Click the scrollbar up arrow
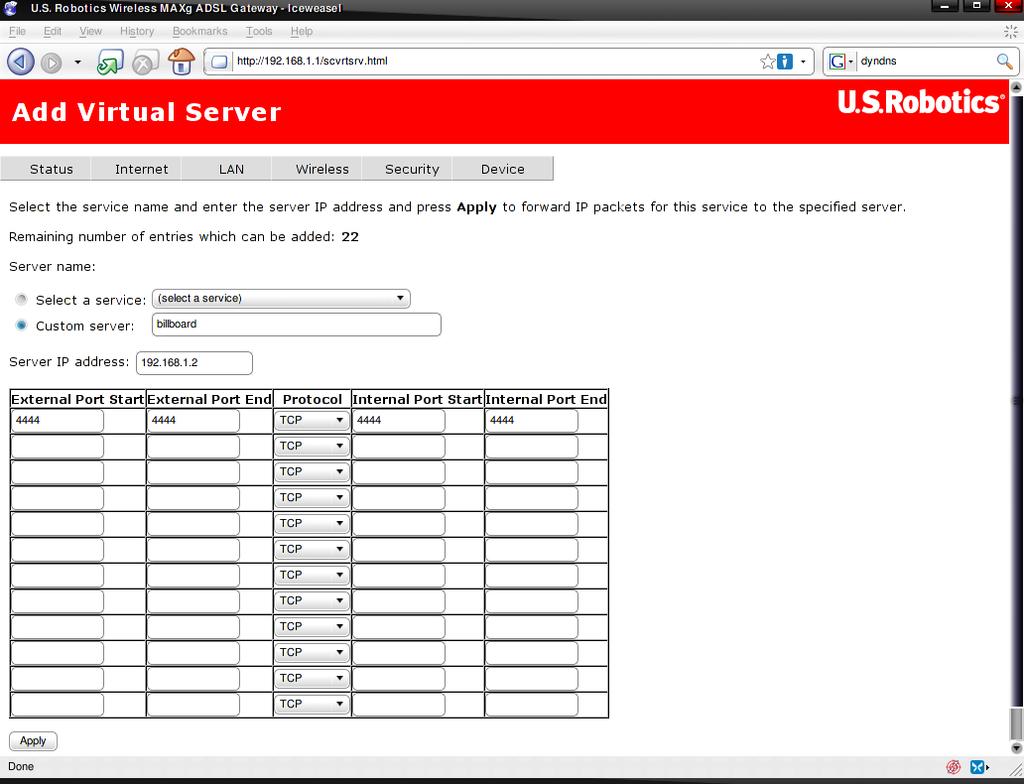 (x=1016, y=86)
